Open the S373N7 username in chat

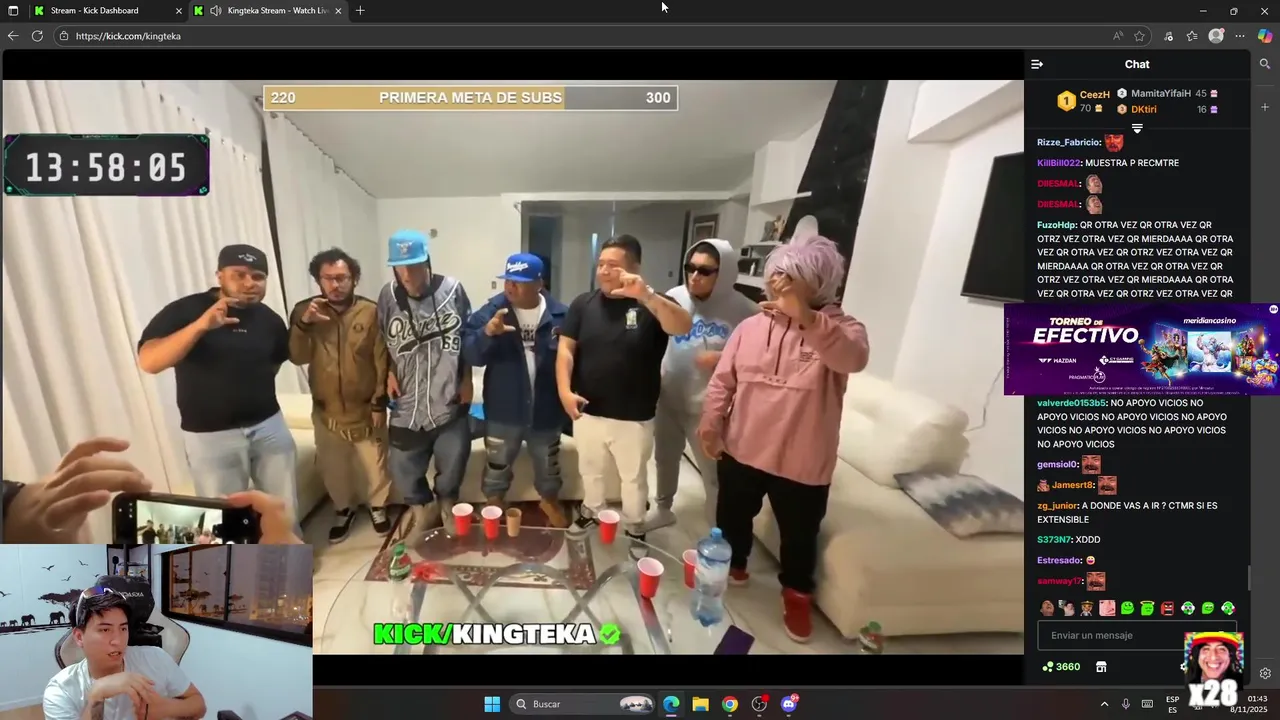point(1054,540)
